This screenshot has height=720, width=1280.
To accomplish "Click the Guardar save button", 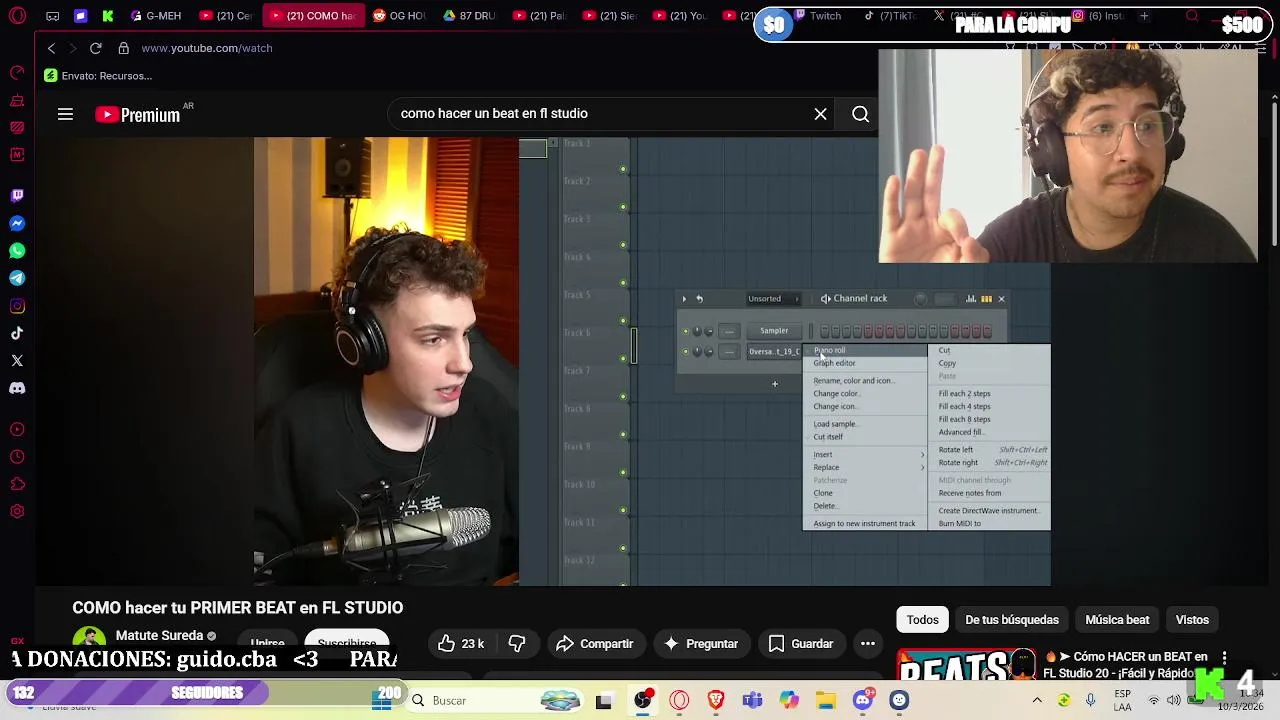I will 801,644.
